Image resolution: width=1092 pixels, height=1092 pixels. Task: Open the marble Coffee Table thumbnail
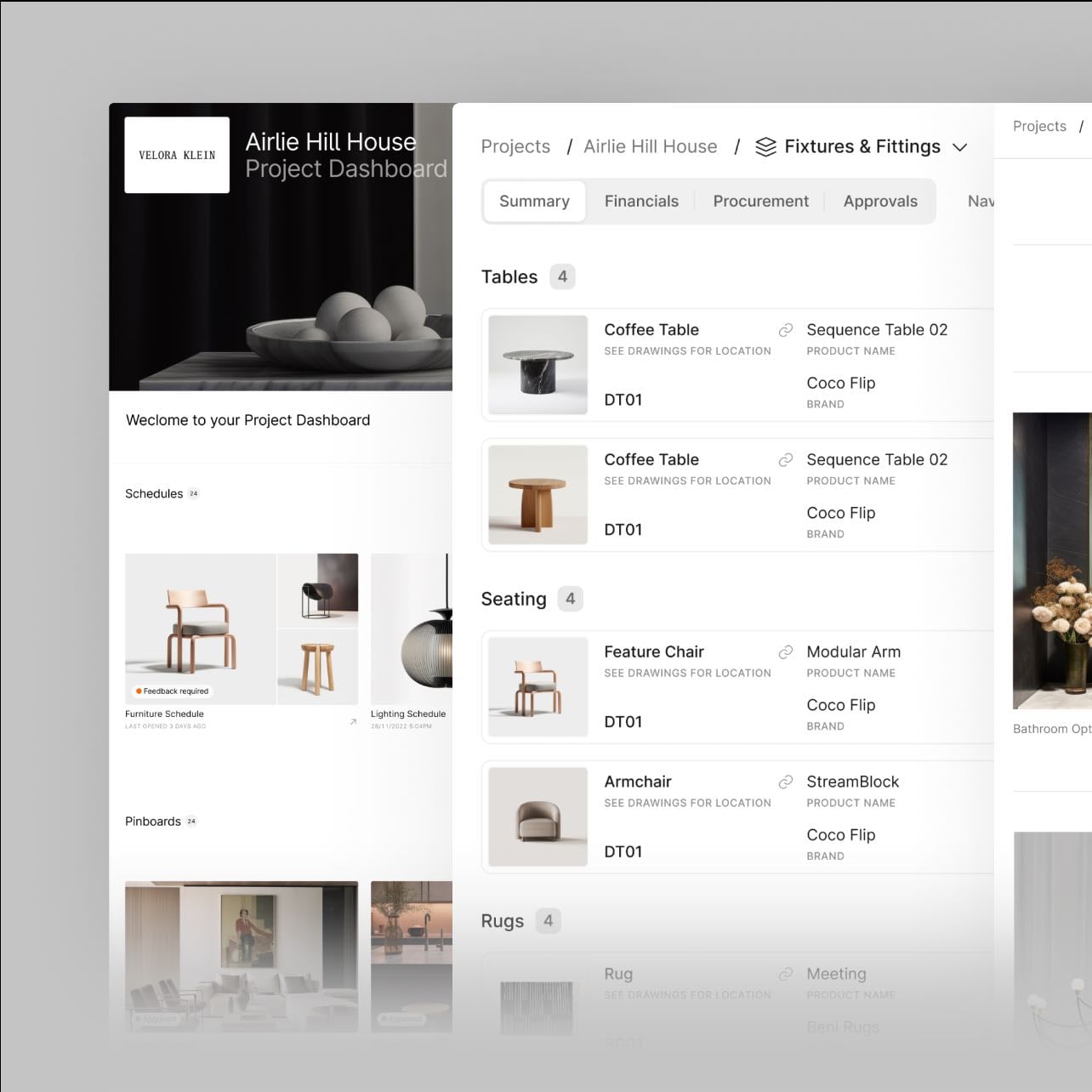pyautogui.click(x=538, y=365)
